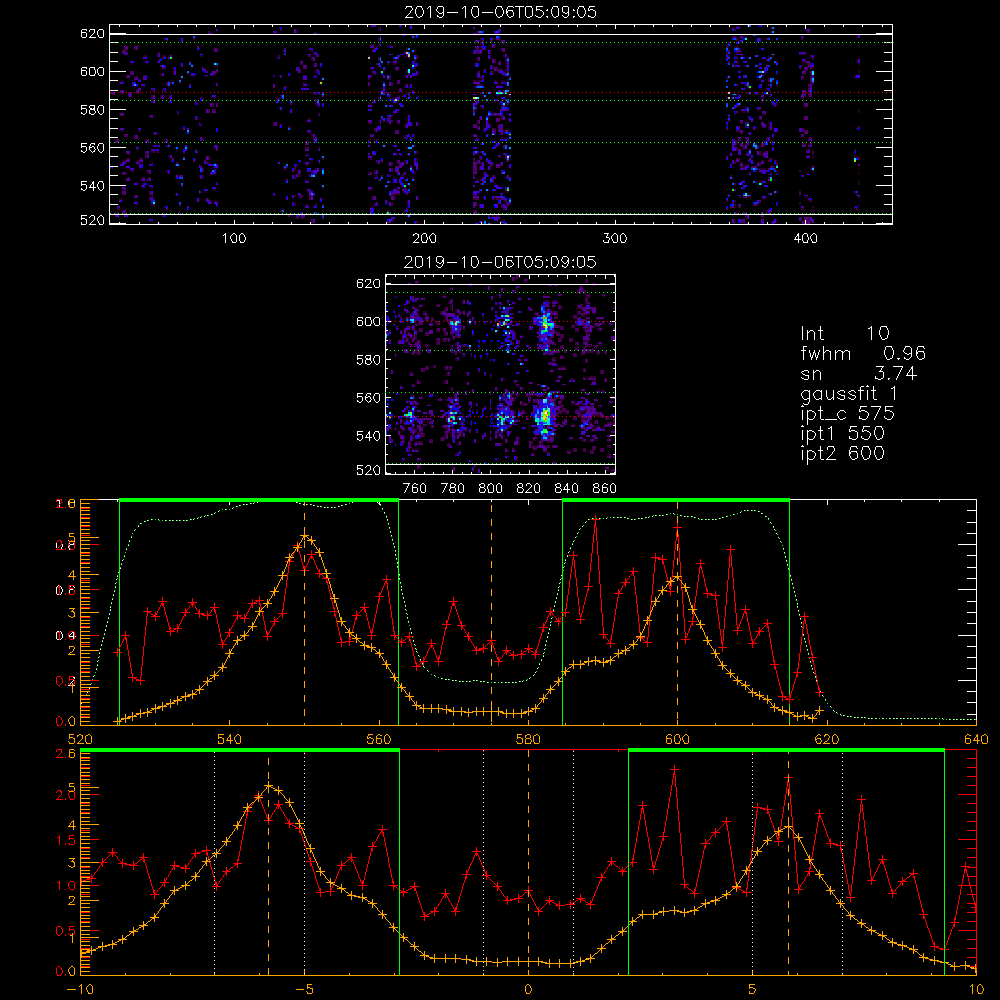Click x-axis label -5 of the offset profile plot
Screen dimensions: 1000x1000
[x=304, y=990]
